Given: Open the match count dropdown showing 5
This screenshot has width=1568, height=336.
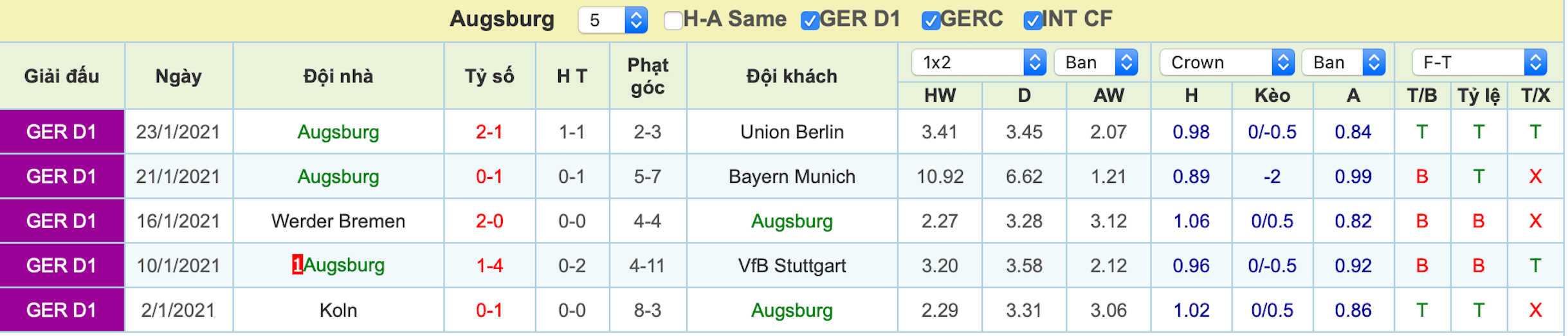Looking at the screenshot, I should click(x=612, y=20).
